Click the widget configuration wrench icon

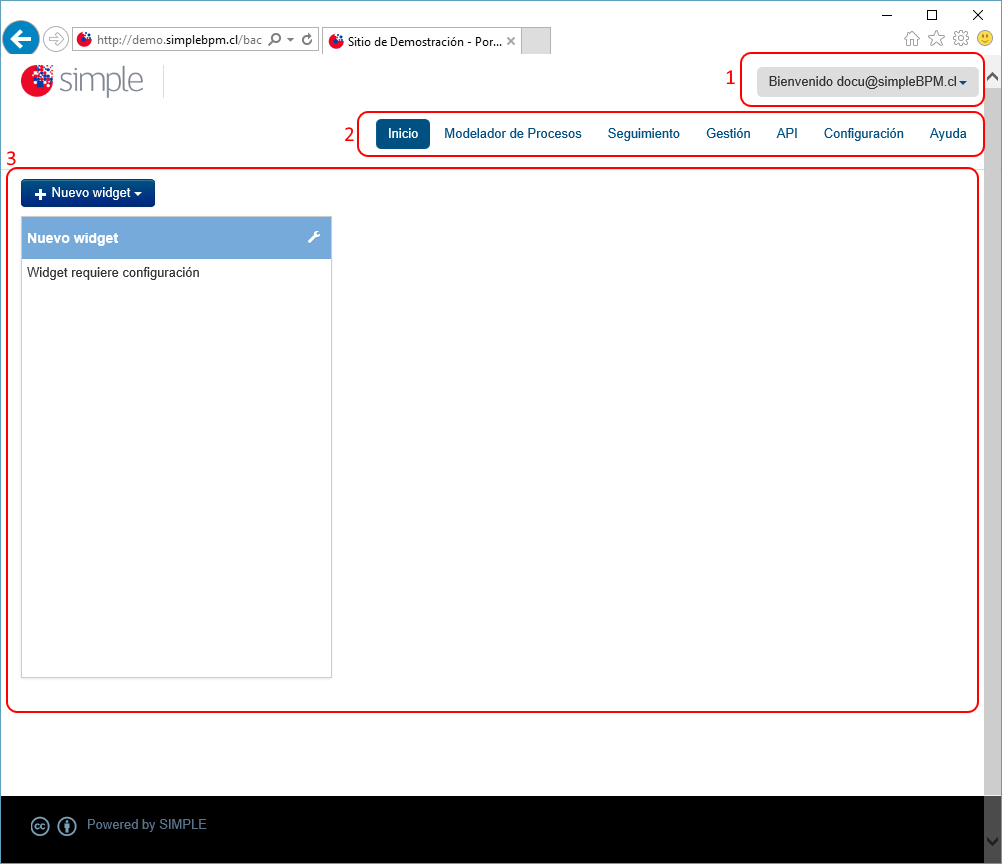[314, 237]
